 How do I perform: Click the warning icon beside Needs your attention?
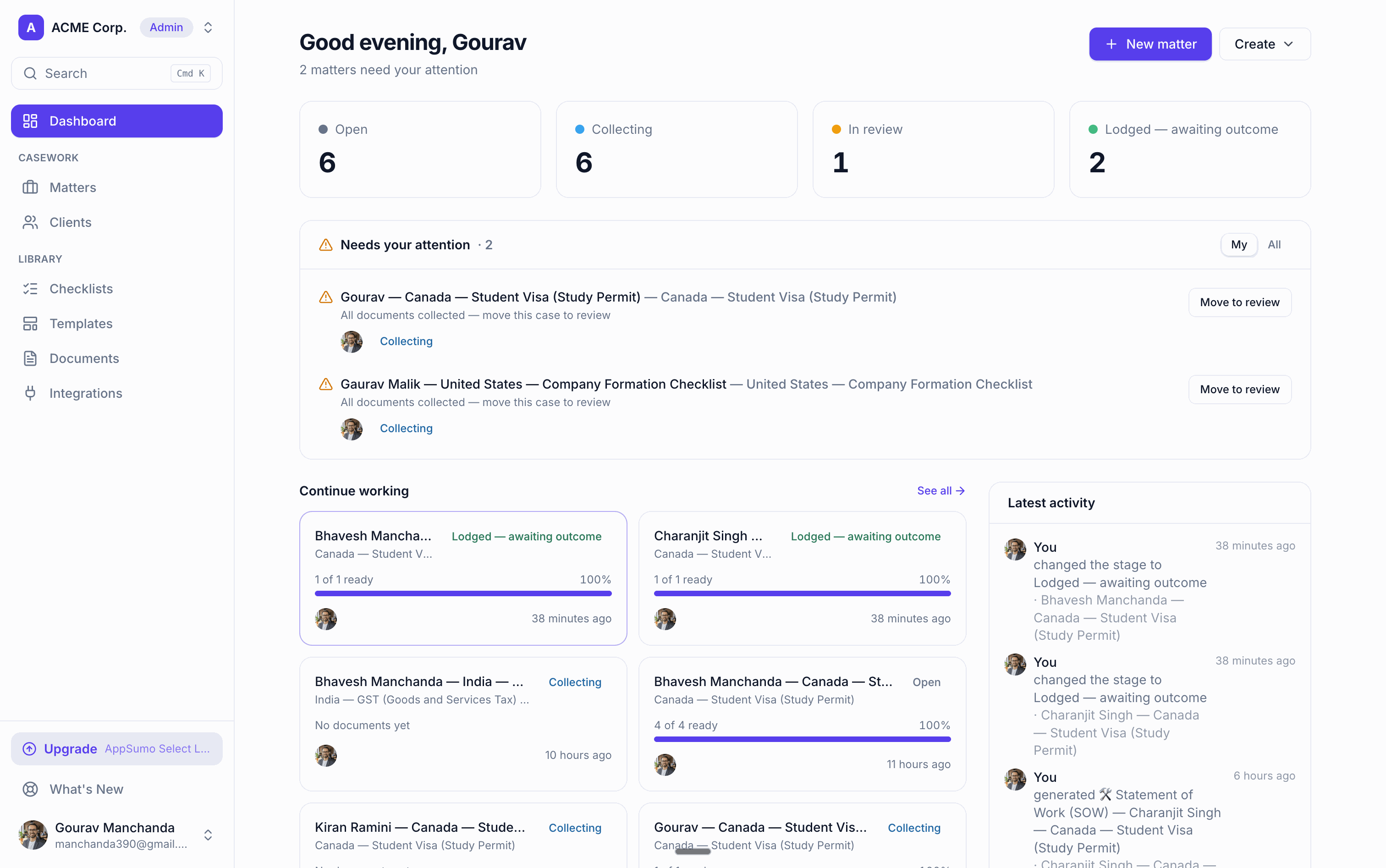coord(325,245)
